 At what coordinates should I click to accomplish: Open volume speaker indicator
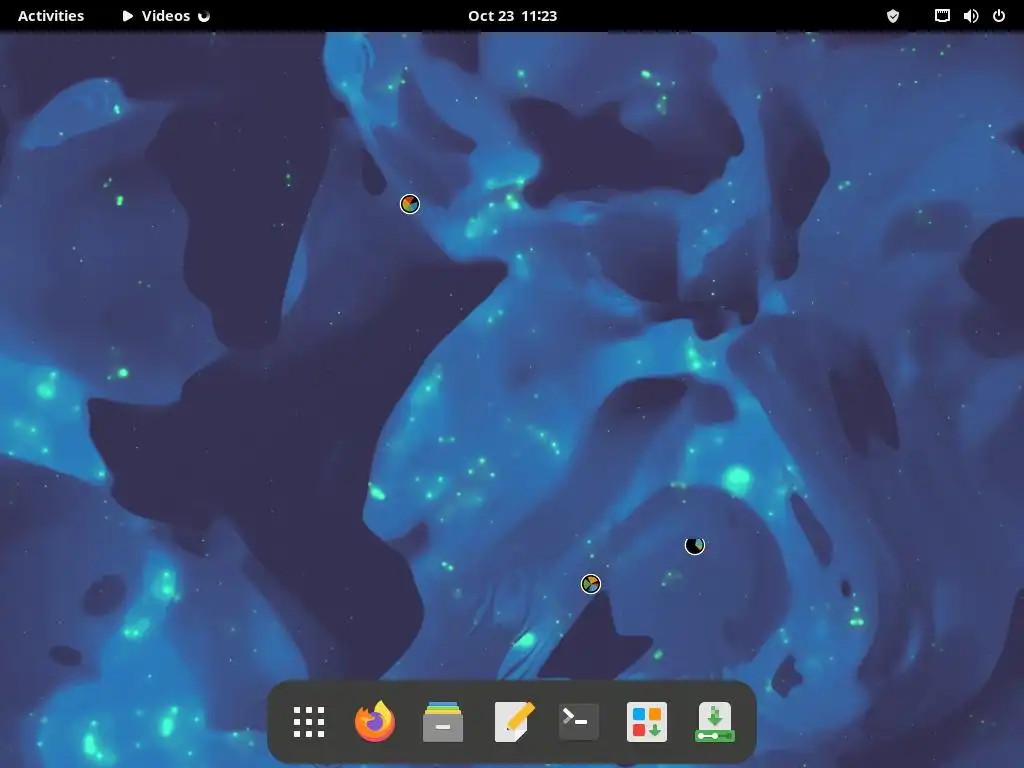(971, 16)
